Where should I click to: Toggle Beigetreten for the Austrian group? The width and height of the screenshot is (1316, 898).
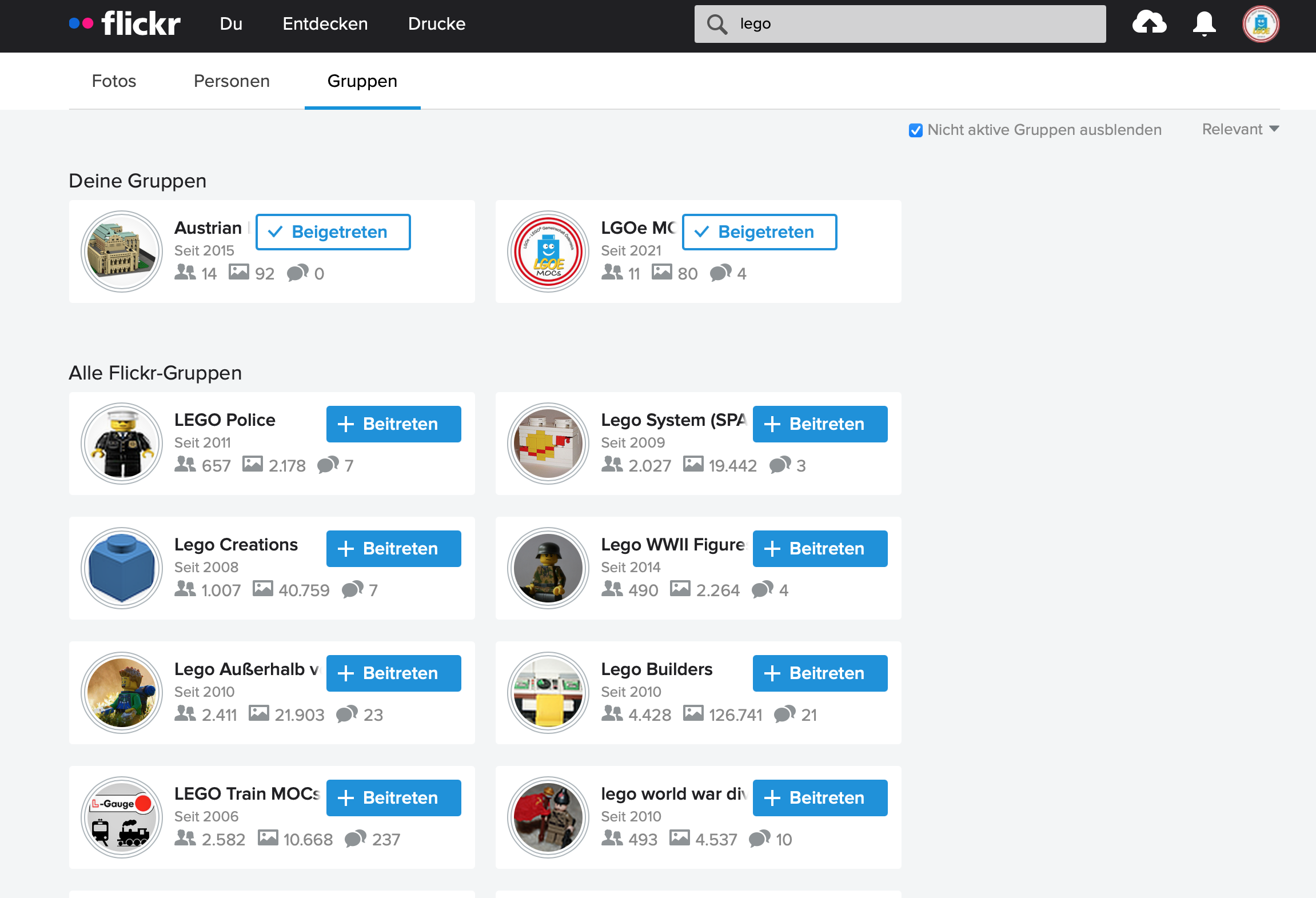[x=333, y=232]
